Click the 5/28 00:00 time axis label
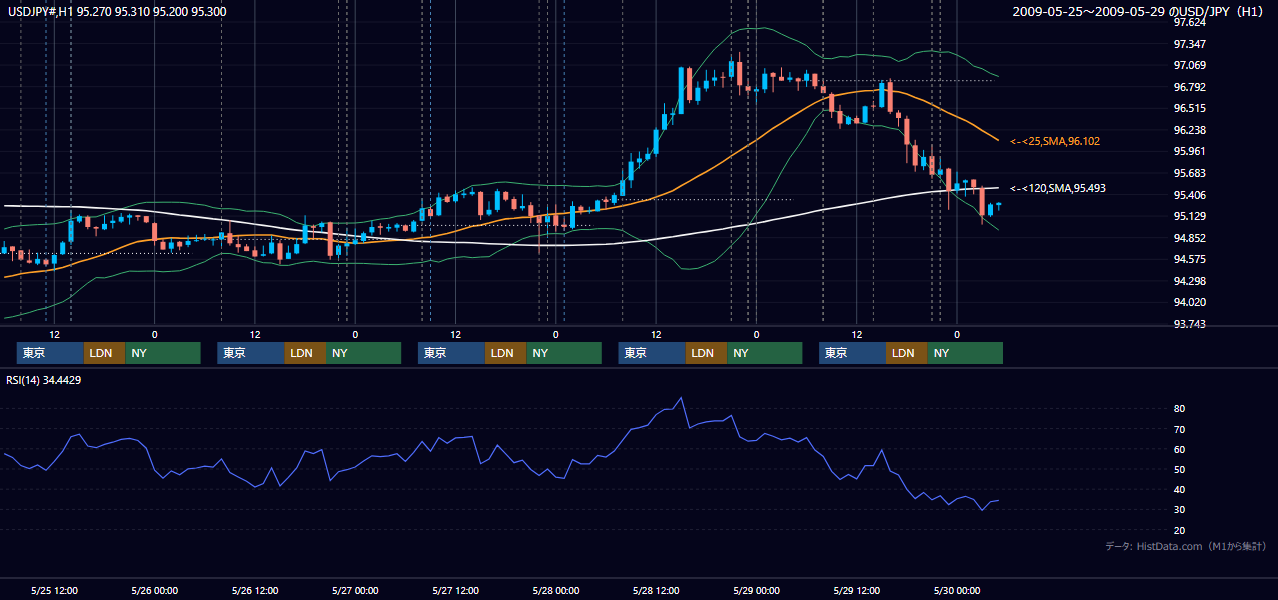 (555, 590)
